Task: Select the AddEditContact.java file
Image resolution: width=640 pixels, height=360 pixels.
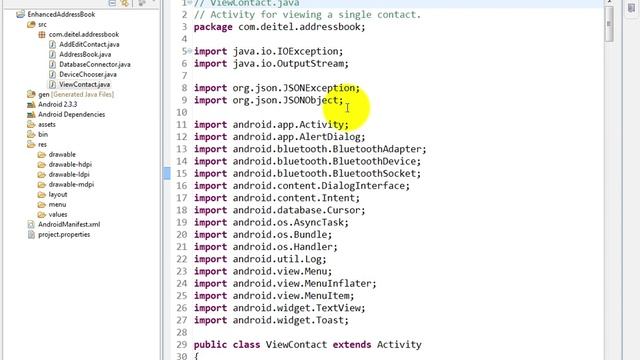Action: click(x=89, y=44)
